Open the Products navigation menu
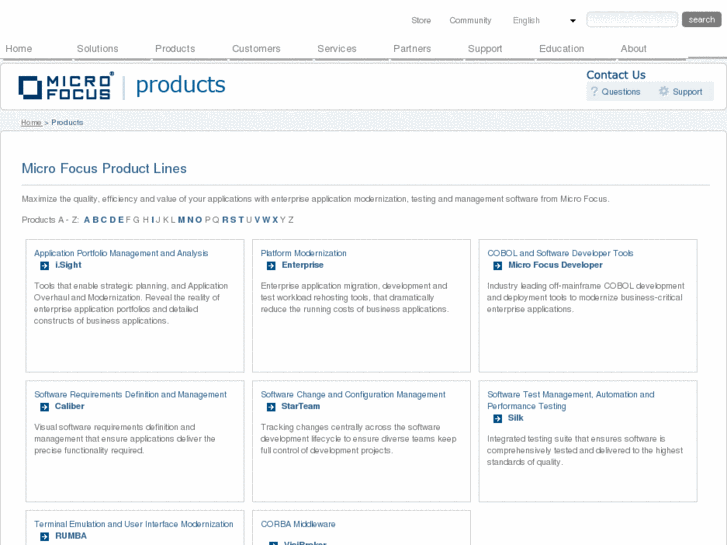Viewport: 727px width, 545px height. pyautogui.click(x=175, y=49)
